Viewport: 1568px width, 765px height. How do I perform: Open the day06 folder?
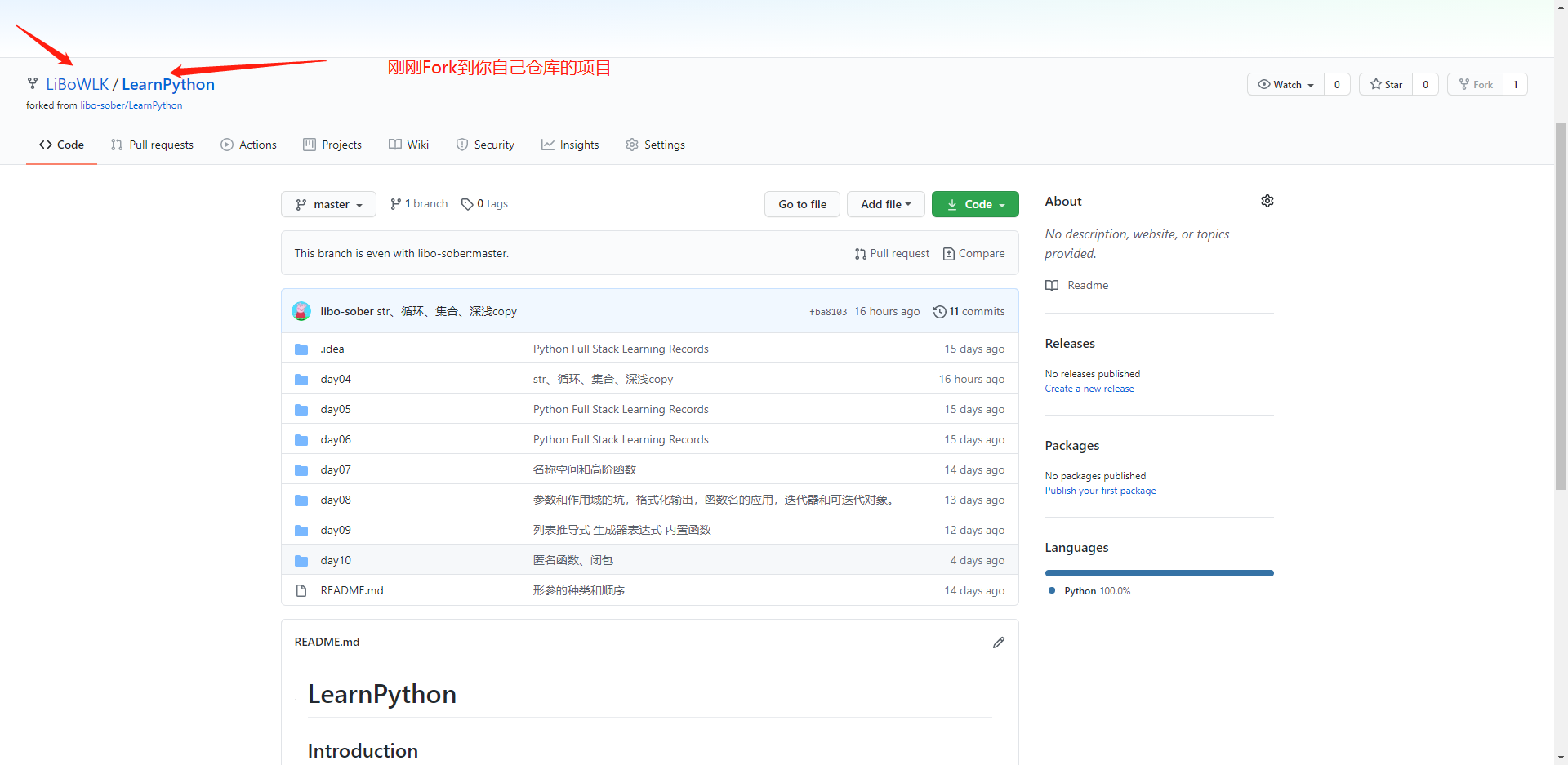click(x=336, y=439)
